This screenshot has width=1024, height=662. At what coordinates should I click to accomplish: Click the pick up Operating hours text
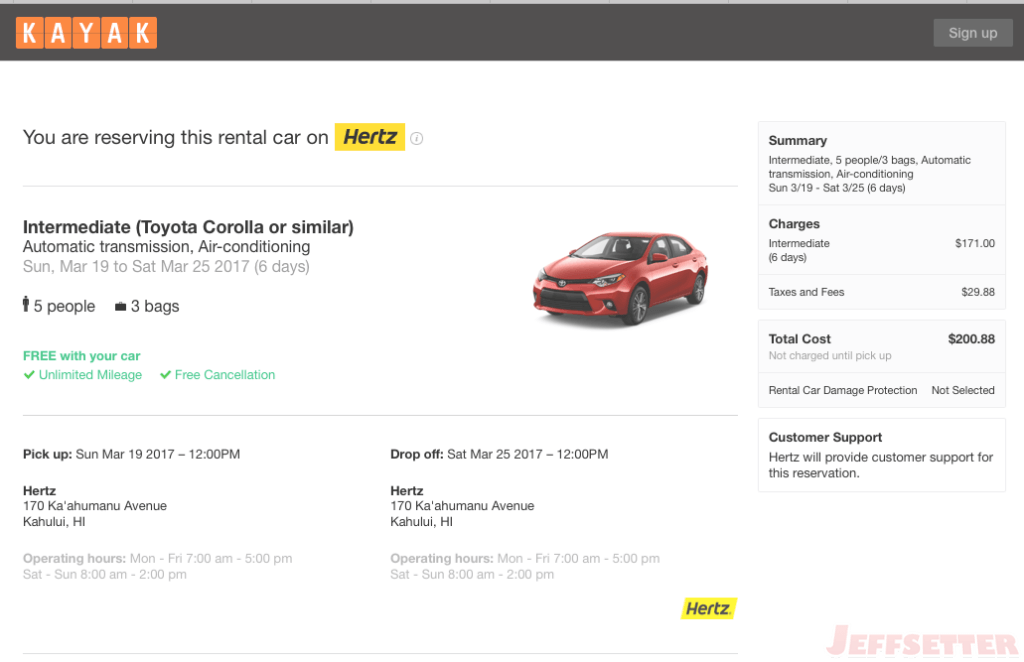[157, 567]
